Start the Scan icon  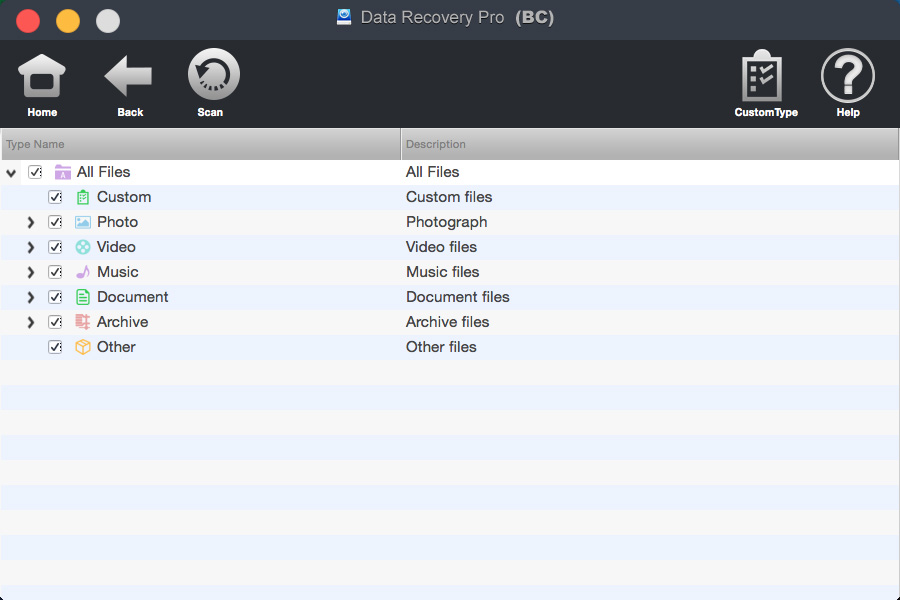pyautogui.click(x=214, y=74)
